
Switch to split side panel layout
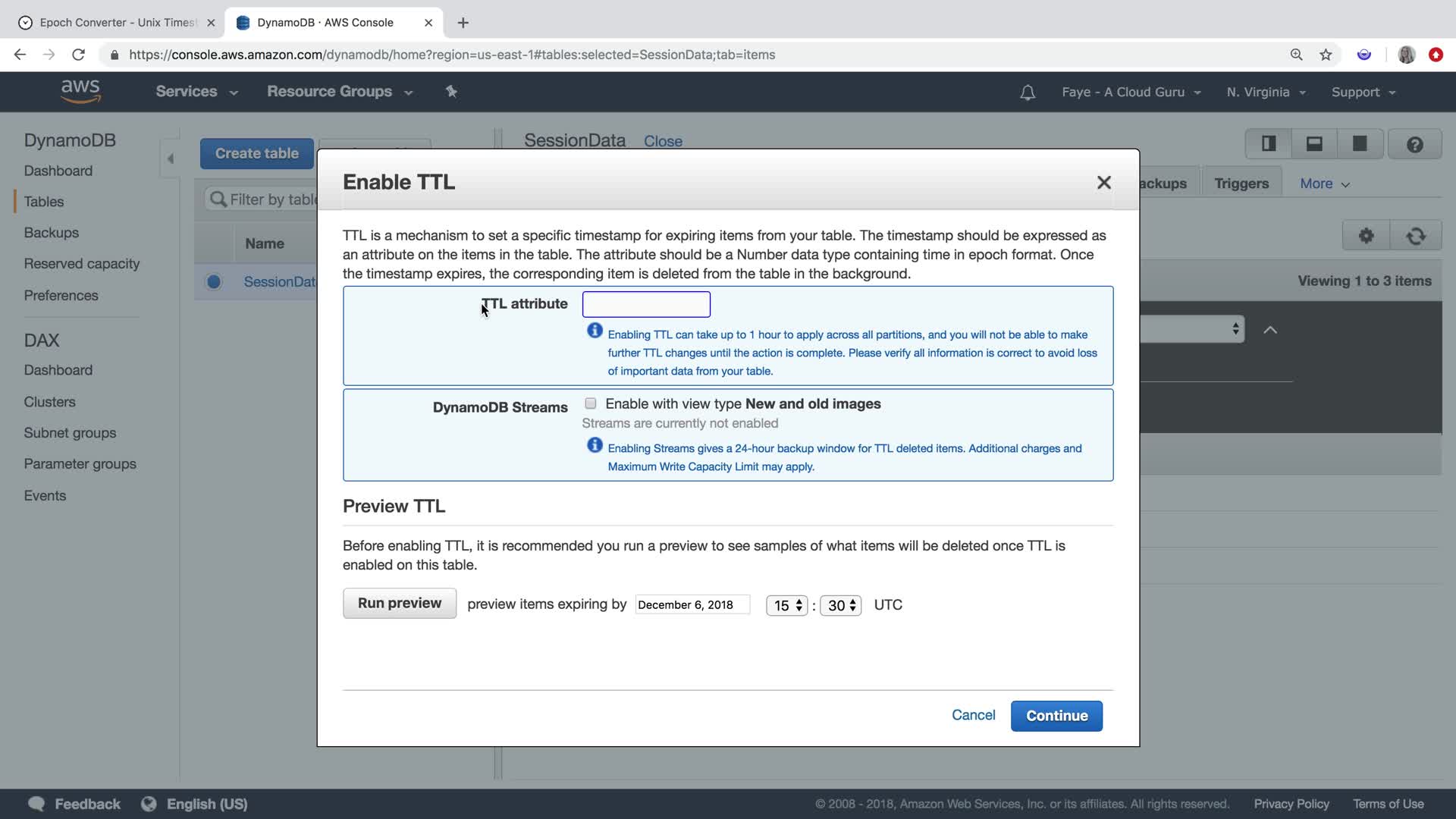(x=1269, y=144)
